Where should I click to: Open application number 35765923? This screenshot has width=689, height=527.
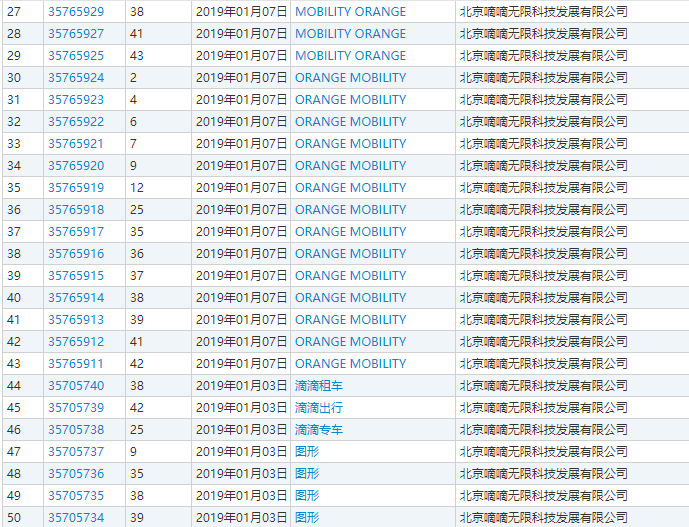pyautogui.click(x=76, y=100)
